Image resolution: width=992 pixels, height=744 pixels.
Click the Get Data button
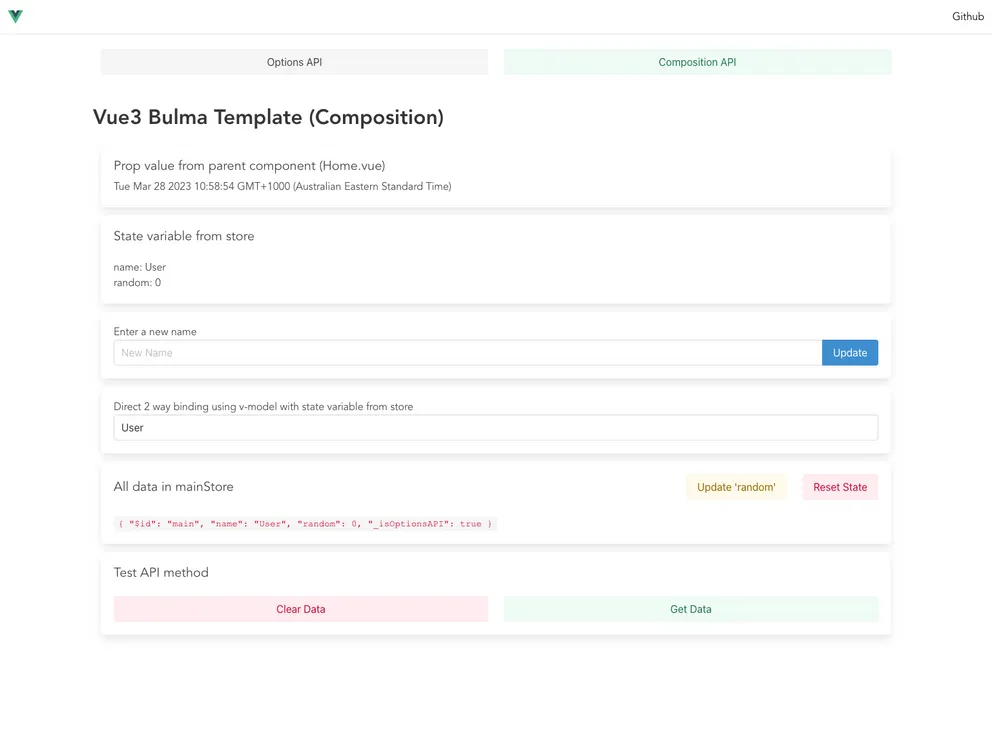click(x=690, y=609)
